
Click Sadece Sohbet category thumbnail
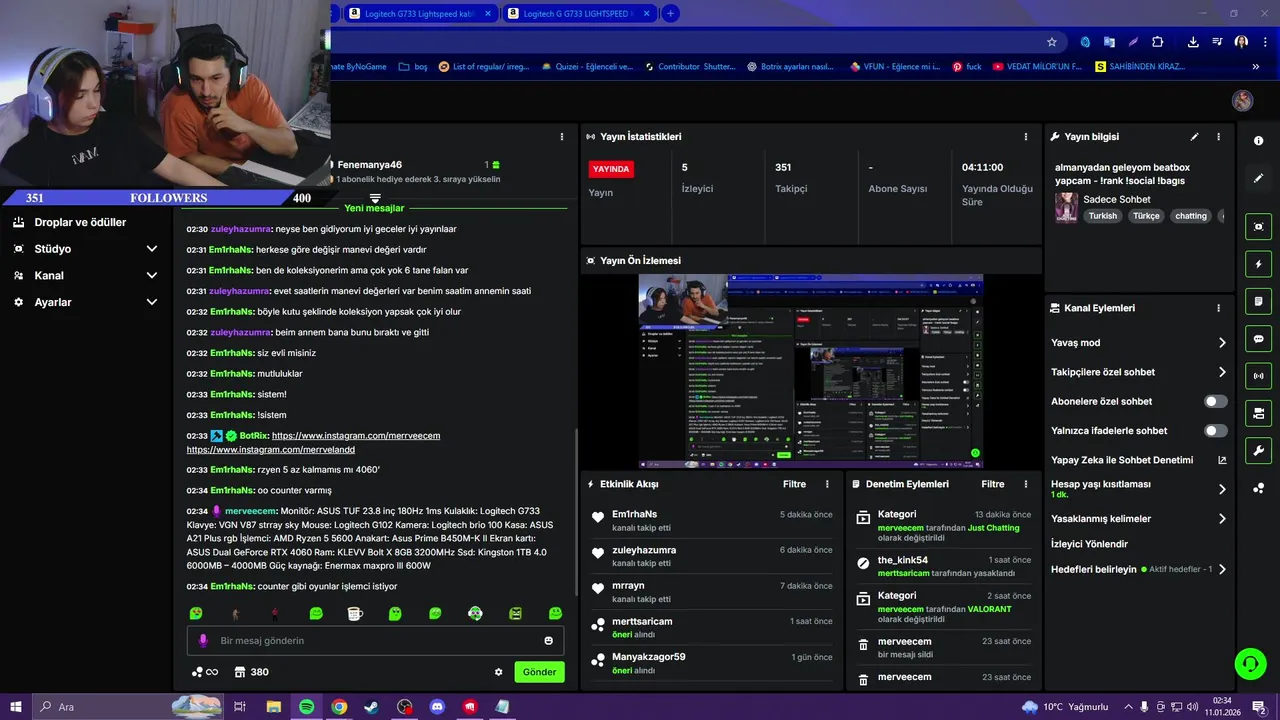(x=1066, y=207)
